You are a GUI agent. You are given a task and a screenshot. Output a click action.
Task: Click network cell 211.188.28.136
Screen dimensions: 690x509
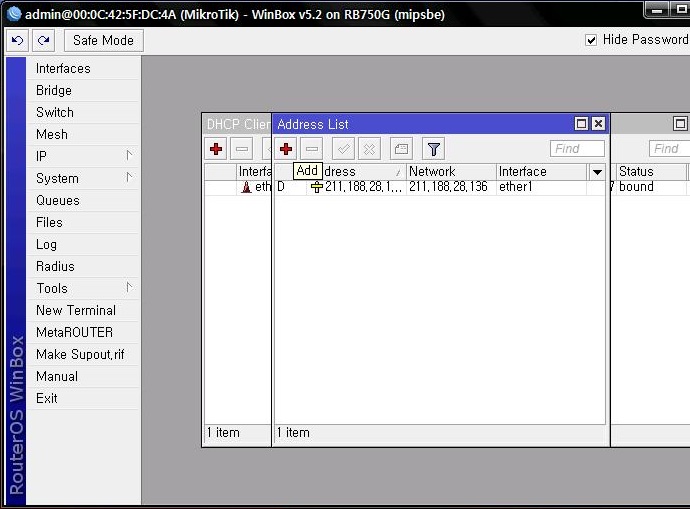(x=448, y=187)
